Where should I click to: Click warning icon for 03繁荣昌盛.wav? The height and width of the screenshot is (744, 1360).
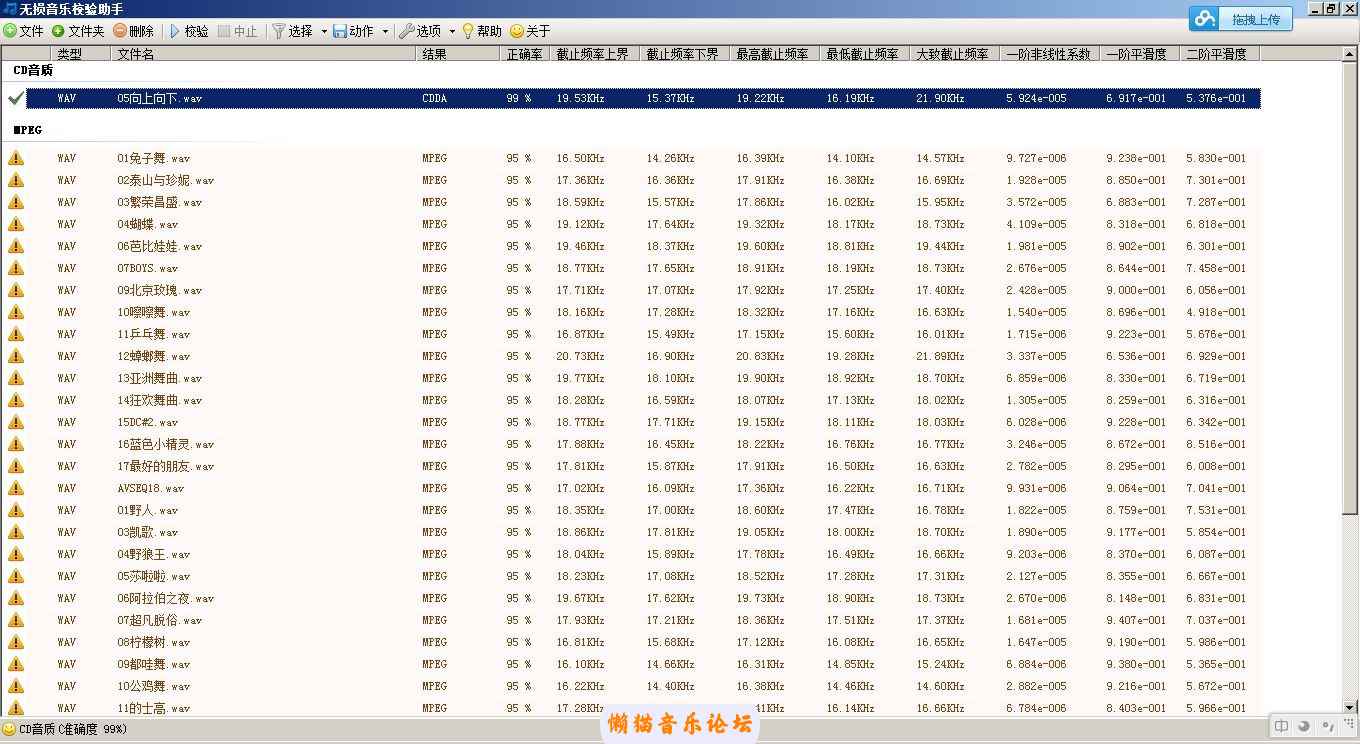pyautogui.click(x=15, y=202)
